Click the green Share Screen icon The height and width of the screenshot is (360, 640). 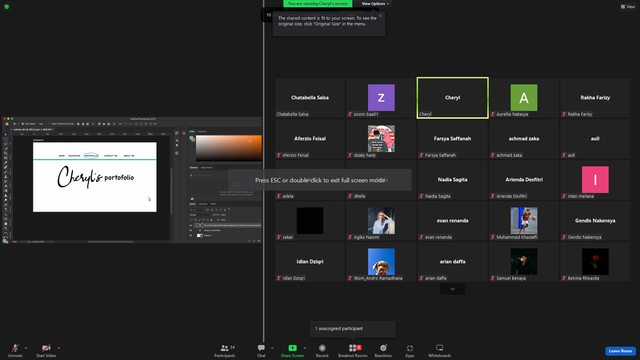click(x=292, y=348)
